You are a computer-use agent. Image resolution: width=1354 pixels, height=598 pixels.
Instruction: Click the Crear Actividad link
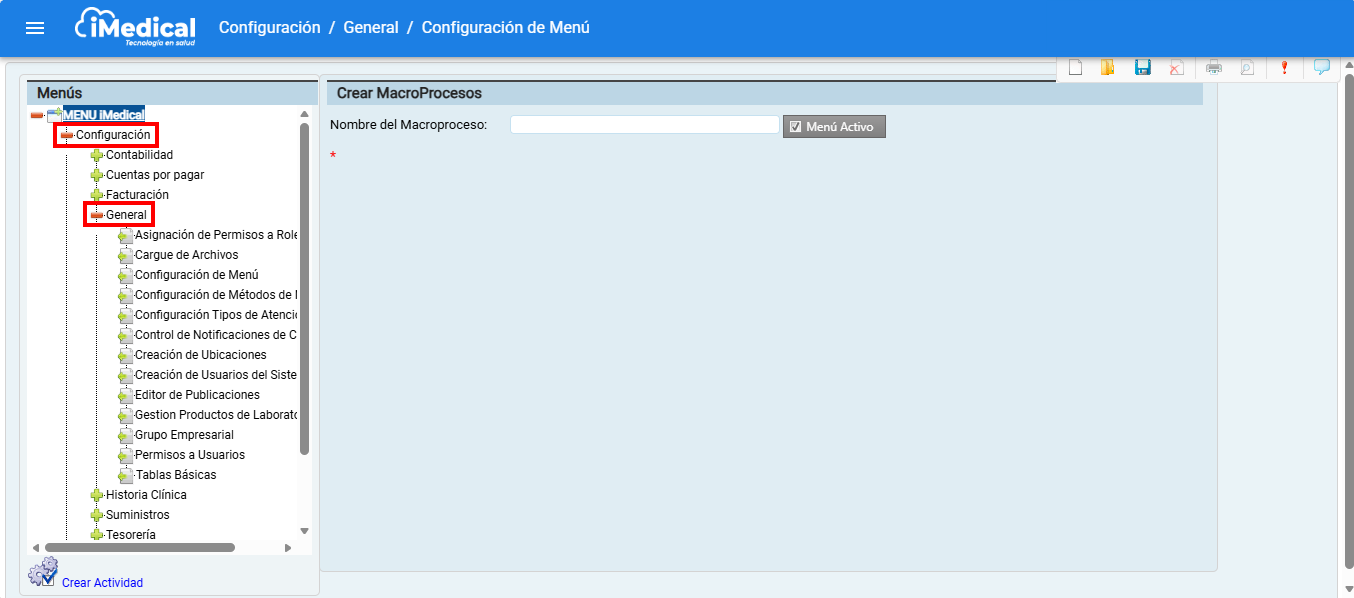click(102, 583)
